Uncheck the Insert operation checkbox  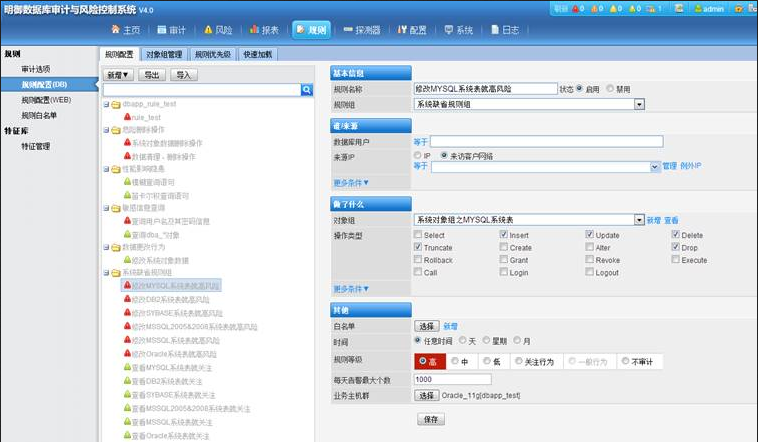[503, 235]
